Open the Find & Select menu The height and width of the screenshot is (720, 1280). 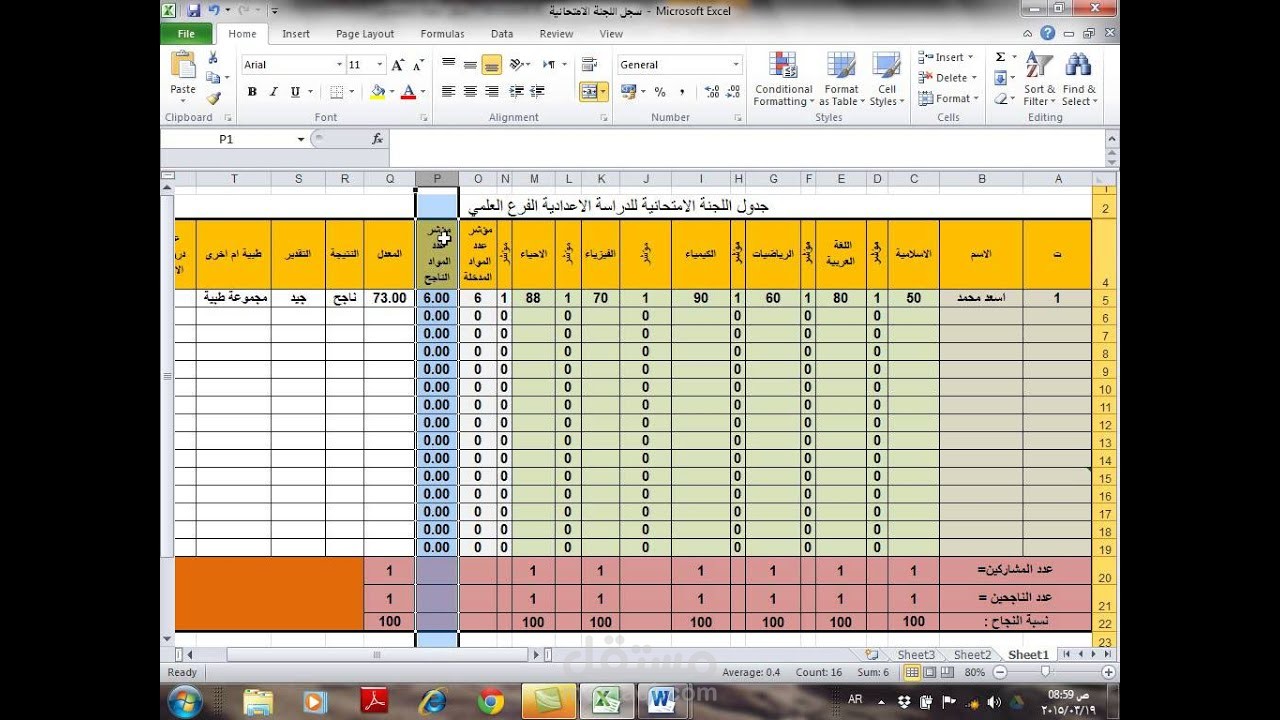(1078, 78)
